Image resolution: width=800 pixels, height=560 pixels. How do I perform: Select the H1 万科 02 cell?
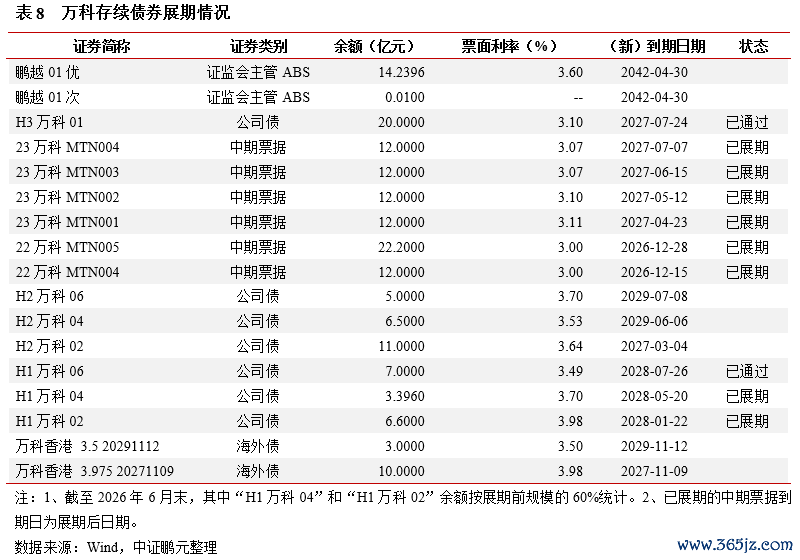click(x=49, y=421)
